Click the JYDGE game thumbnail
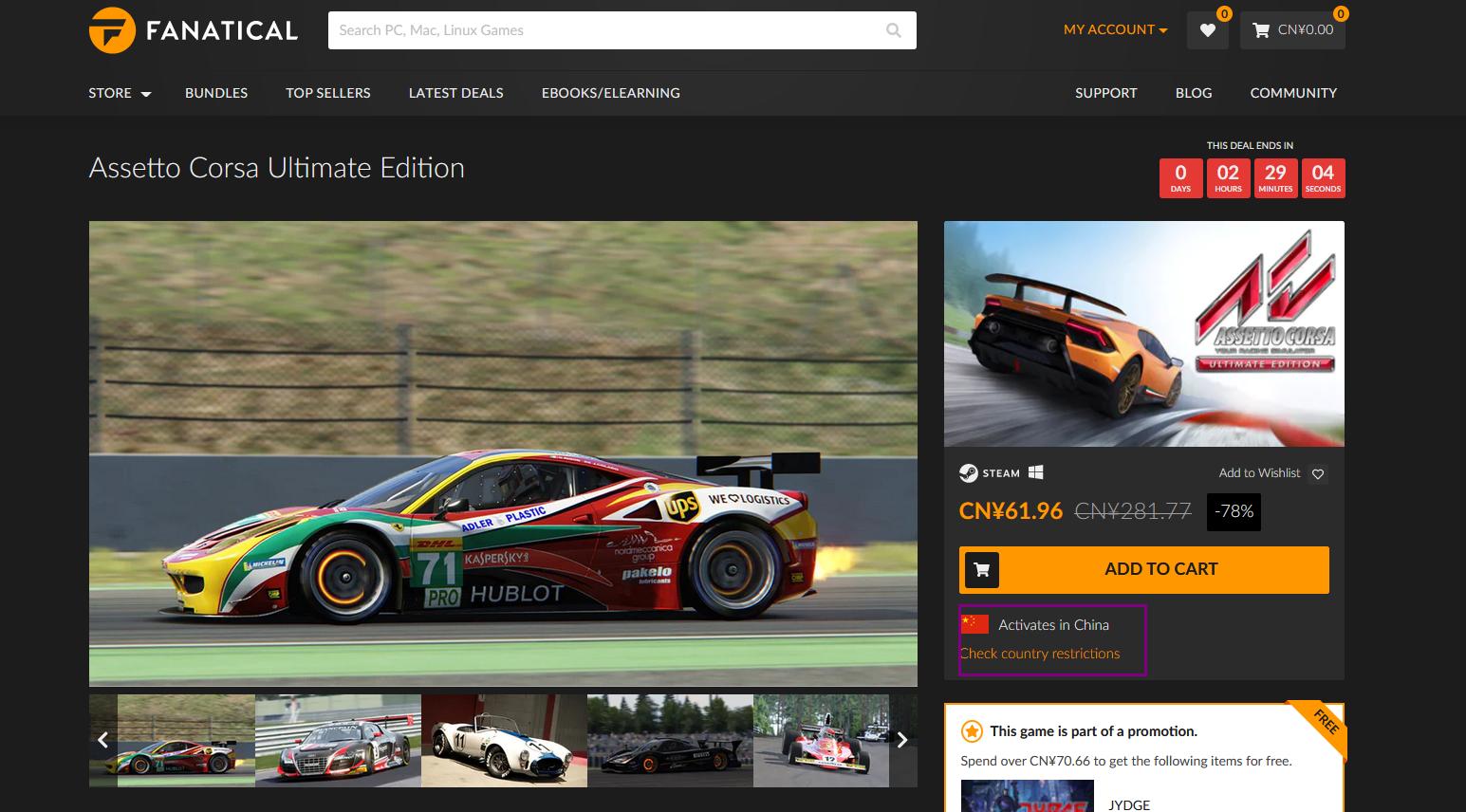Image resolution: width=1466 pixels, height=812 pixels. [1028, 796]
